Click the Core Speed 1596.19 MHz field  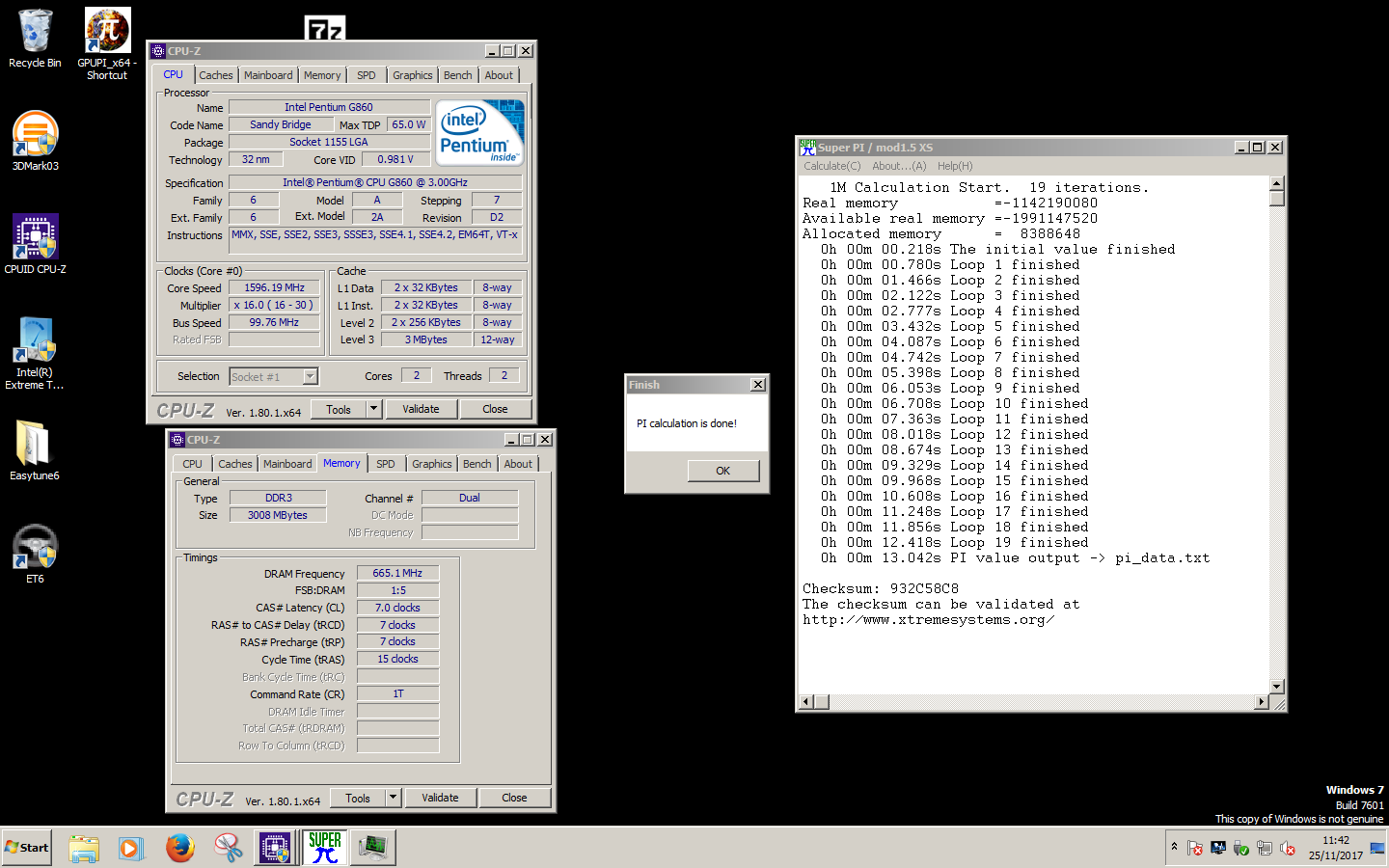pos(275,287)
